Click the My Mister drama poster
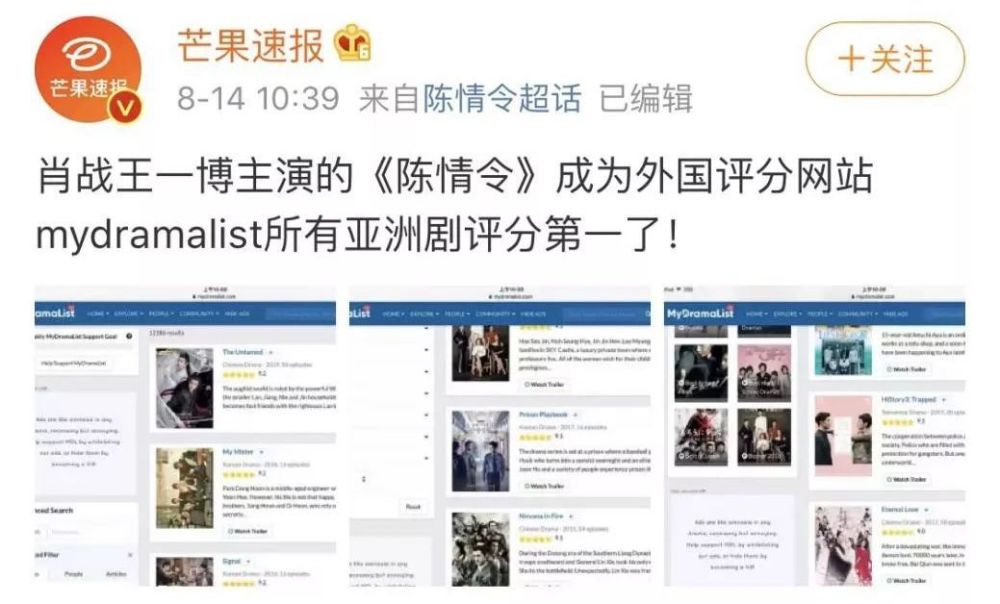The image size is (1000, 604). point(185,488)
